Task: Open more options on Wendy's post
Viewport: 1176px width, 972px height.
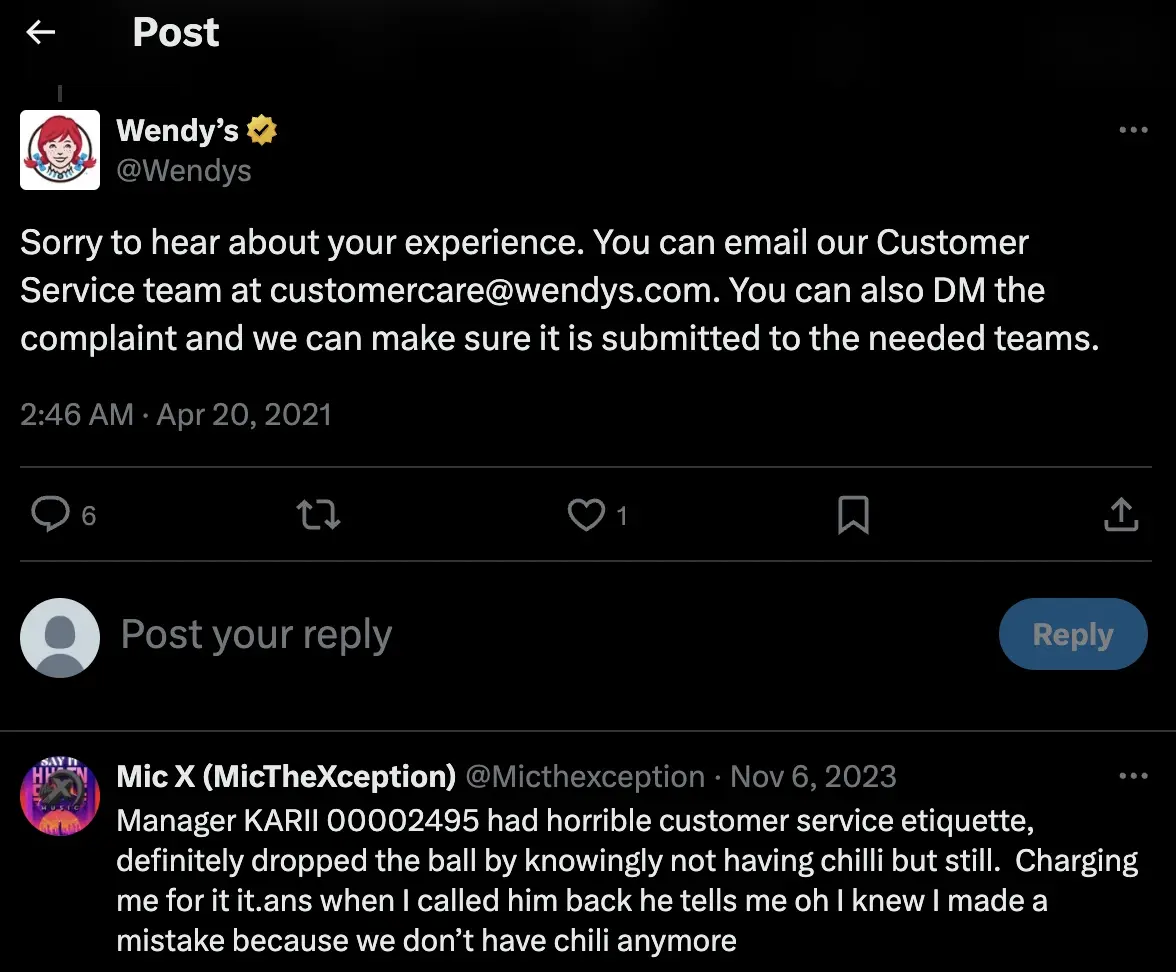Action: (1132, 130)
